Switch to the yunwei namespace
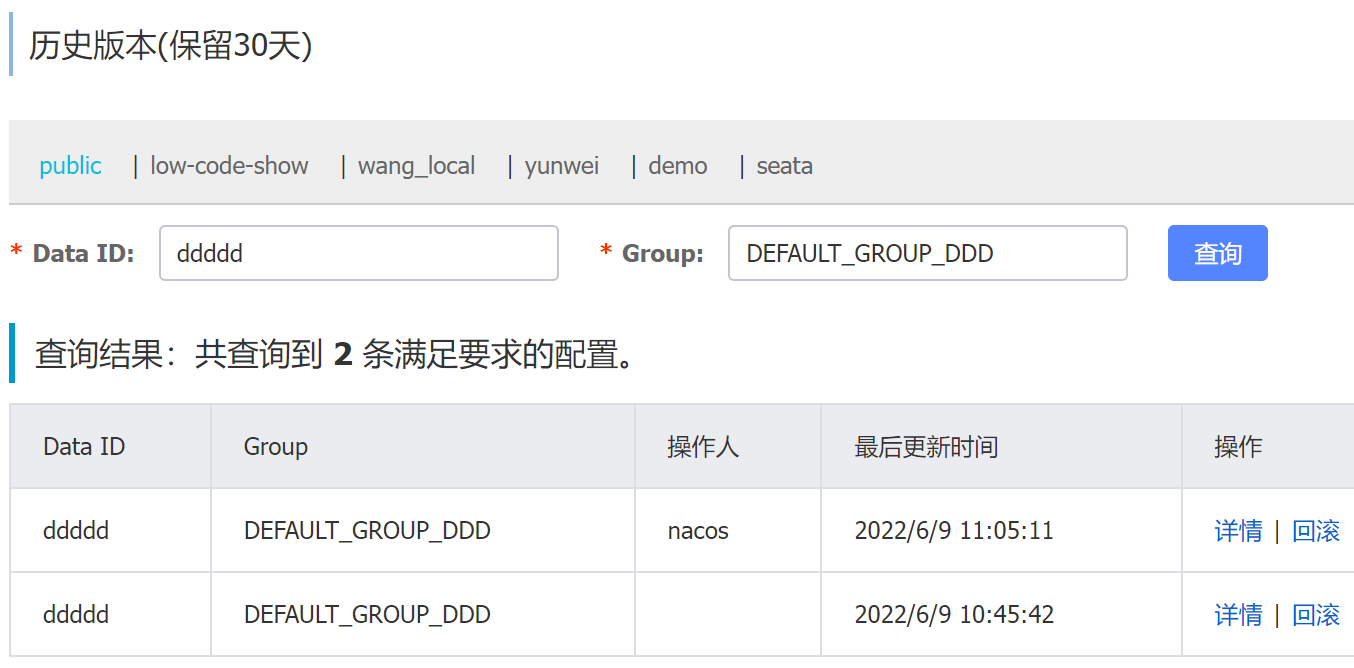This screenshot has width=1354, height=668. (x=561, y=165)
